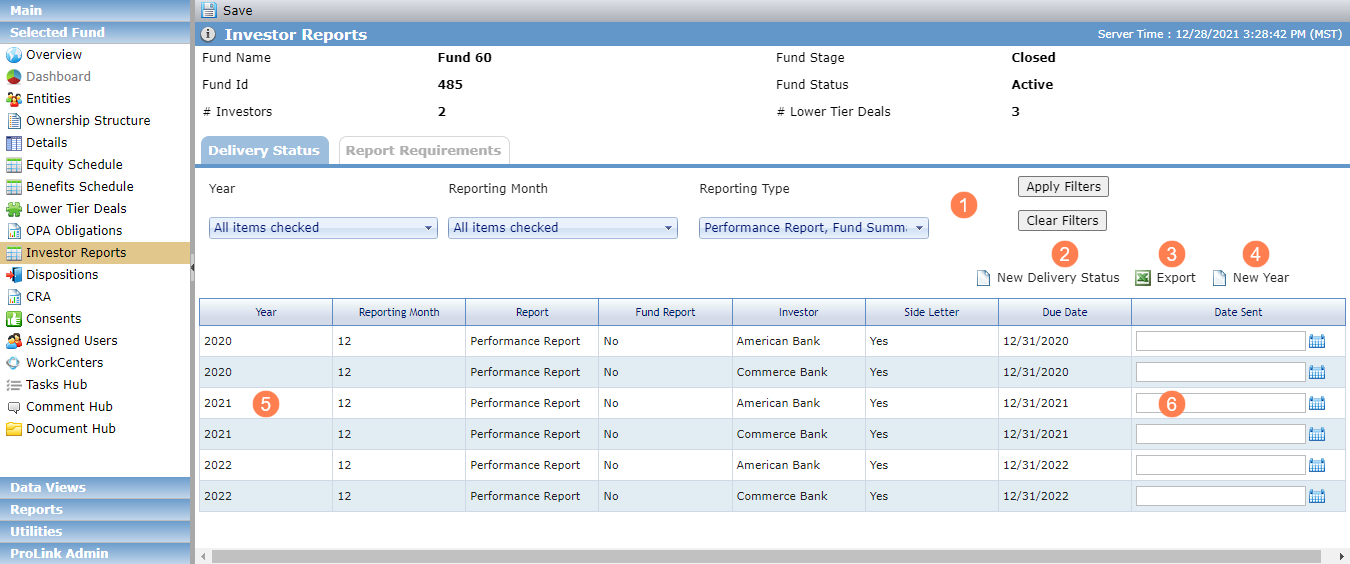1350x564 pixels.
Task: Click the Lower Tier Deals clover icon
Action: [x=14, y=209]
